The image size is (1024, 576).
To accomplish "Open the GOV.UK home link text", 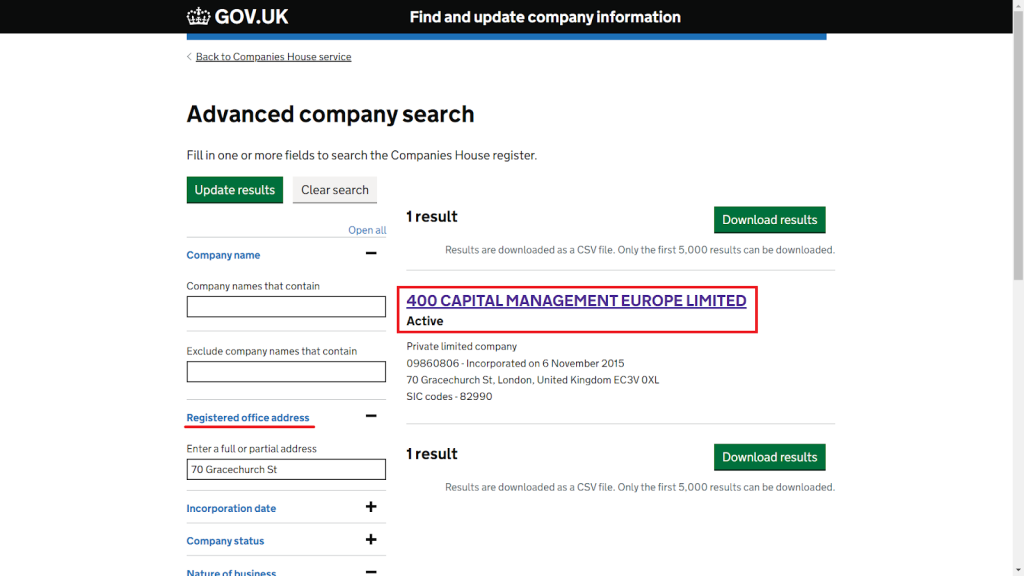I will tap(251, 17).
